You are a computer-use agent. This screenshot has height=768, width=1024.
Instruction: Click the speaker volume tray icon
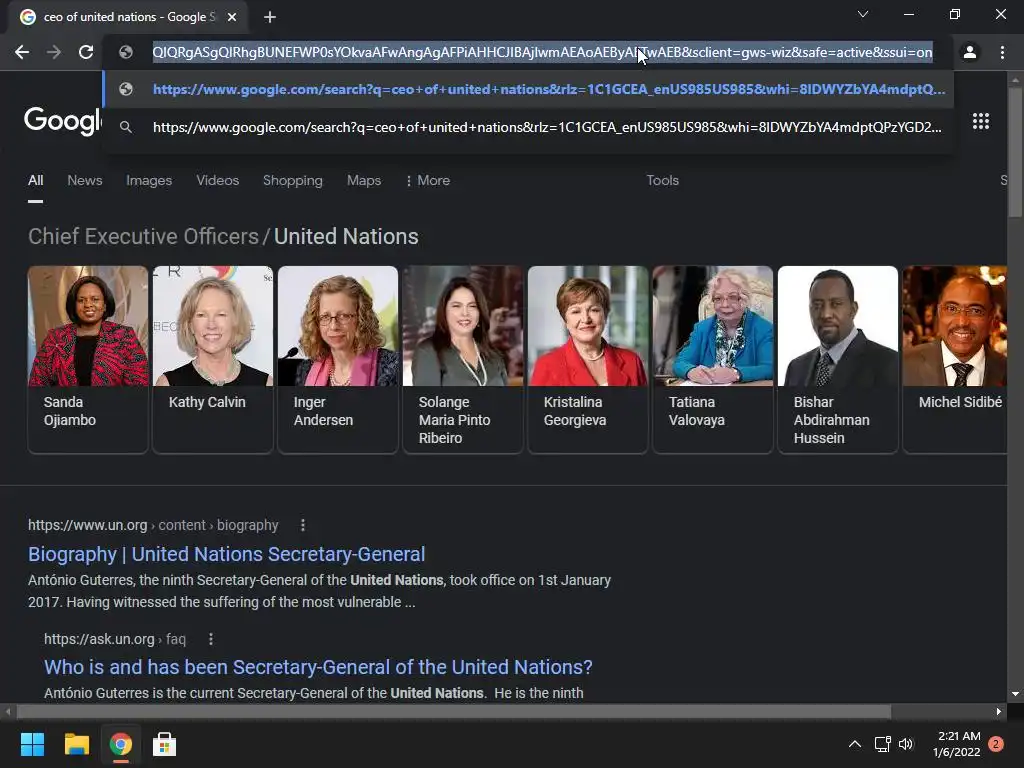tap(906, 744)
